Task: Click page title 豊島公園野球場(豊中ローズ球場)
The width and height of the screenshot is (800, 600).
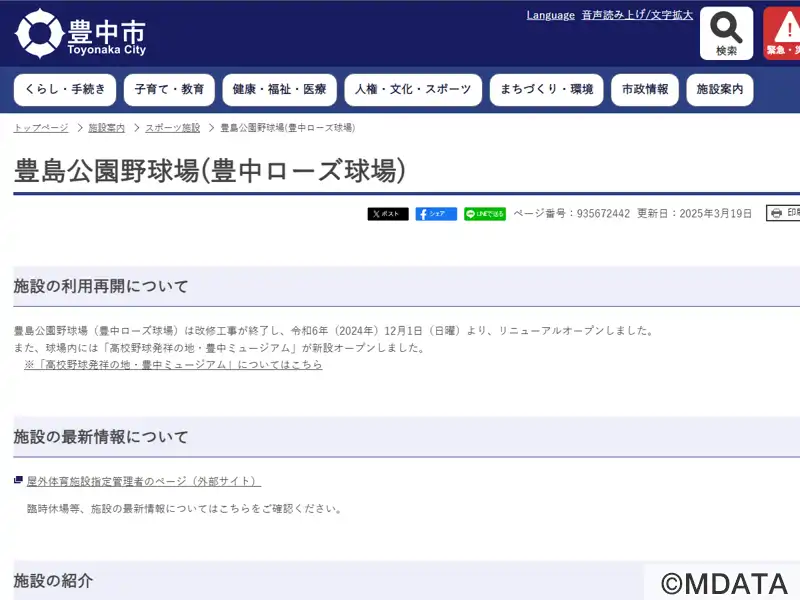Action: [x=210, y=170]
